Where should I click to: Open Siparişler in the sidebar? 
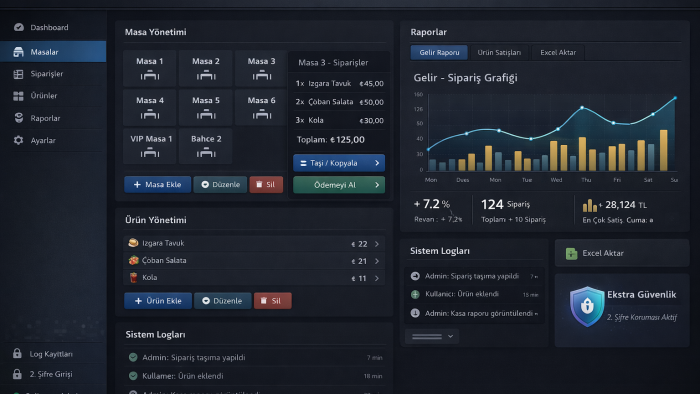pos(53,74)
